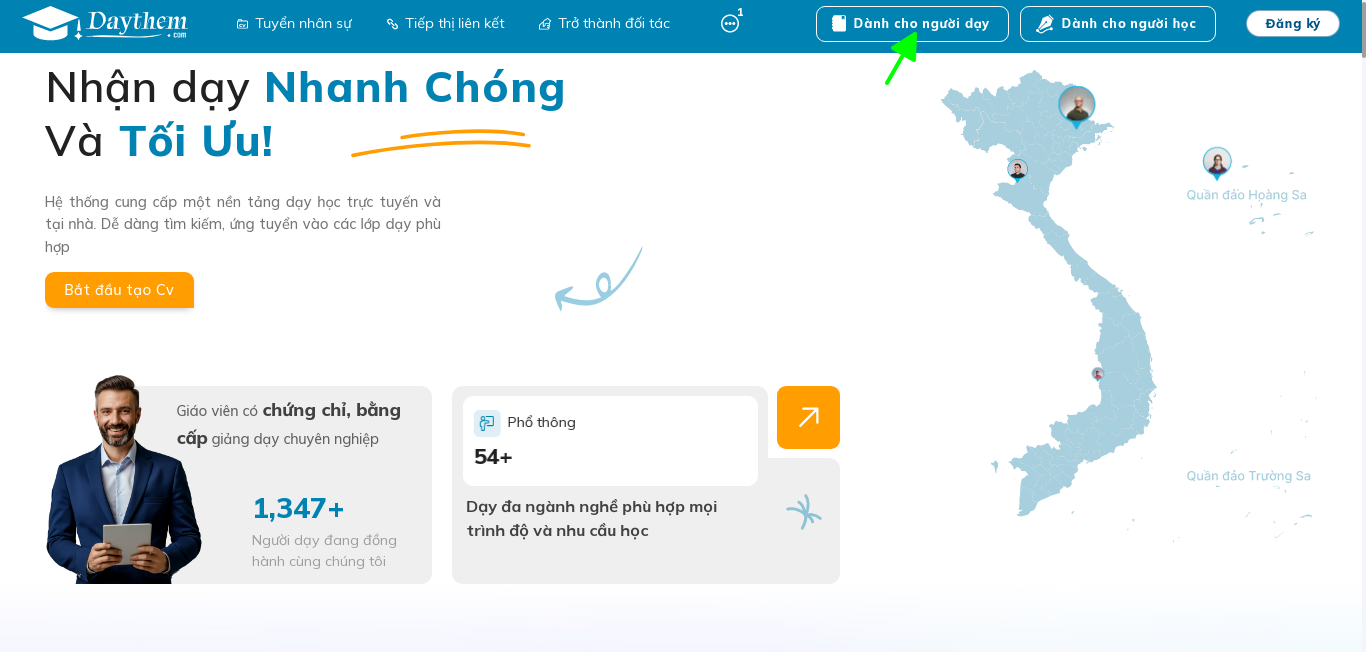Go to Trở thành đối tác page

tap(604, 23)
